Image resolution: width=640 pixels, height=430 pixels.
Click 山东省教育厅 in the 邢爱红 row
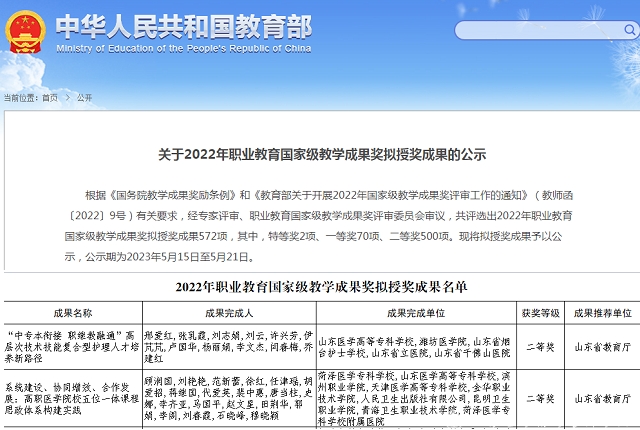pos(602,347)
